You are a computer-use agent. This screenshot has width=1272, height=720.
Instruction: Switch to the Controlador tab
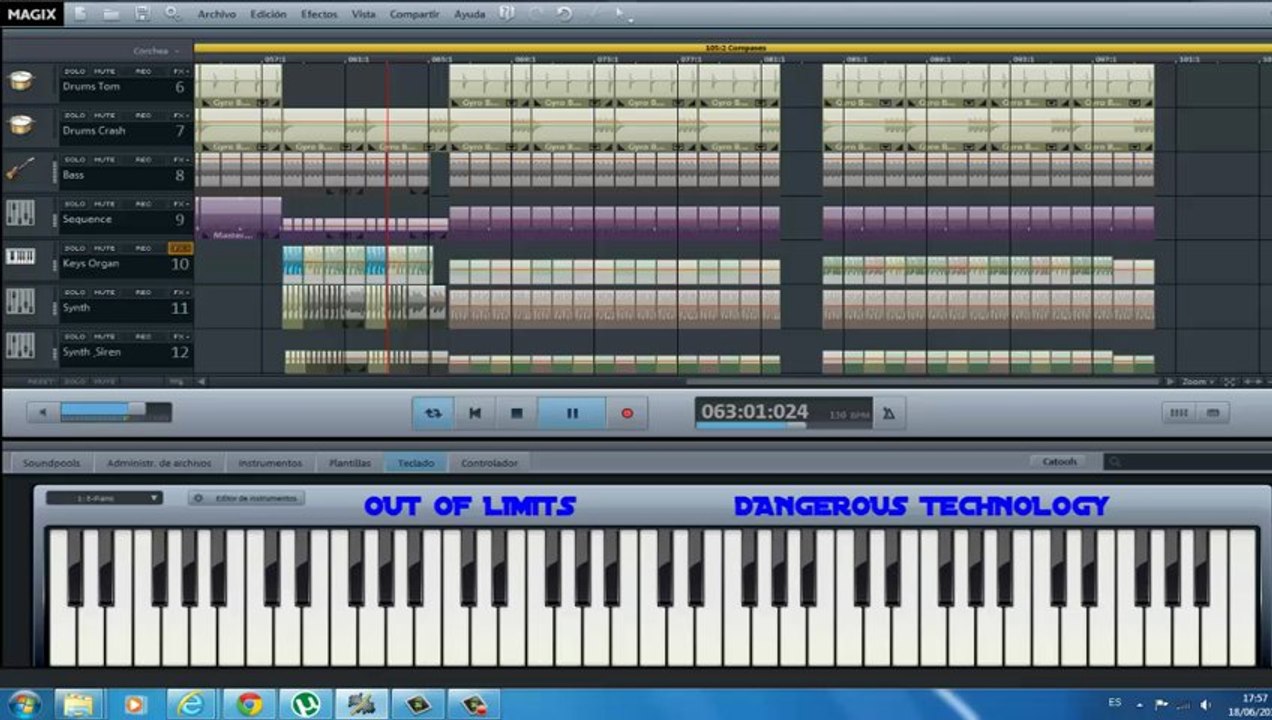coord(489,463)
